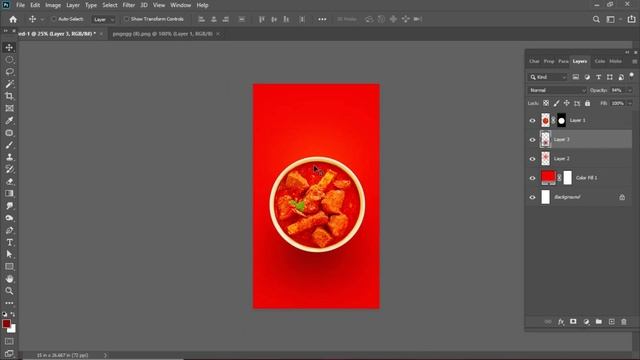Toggle Lock all padlock in Lock row

point(587,104)
